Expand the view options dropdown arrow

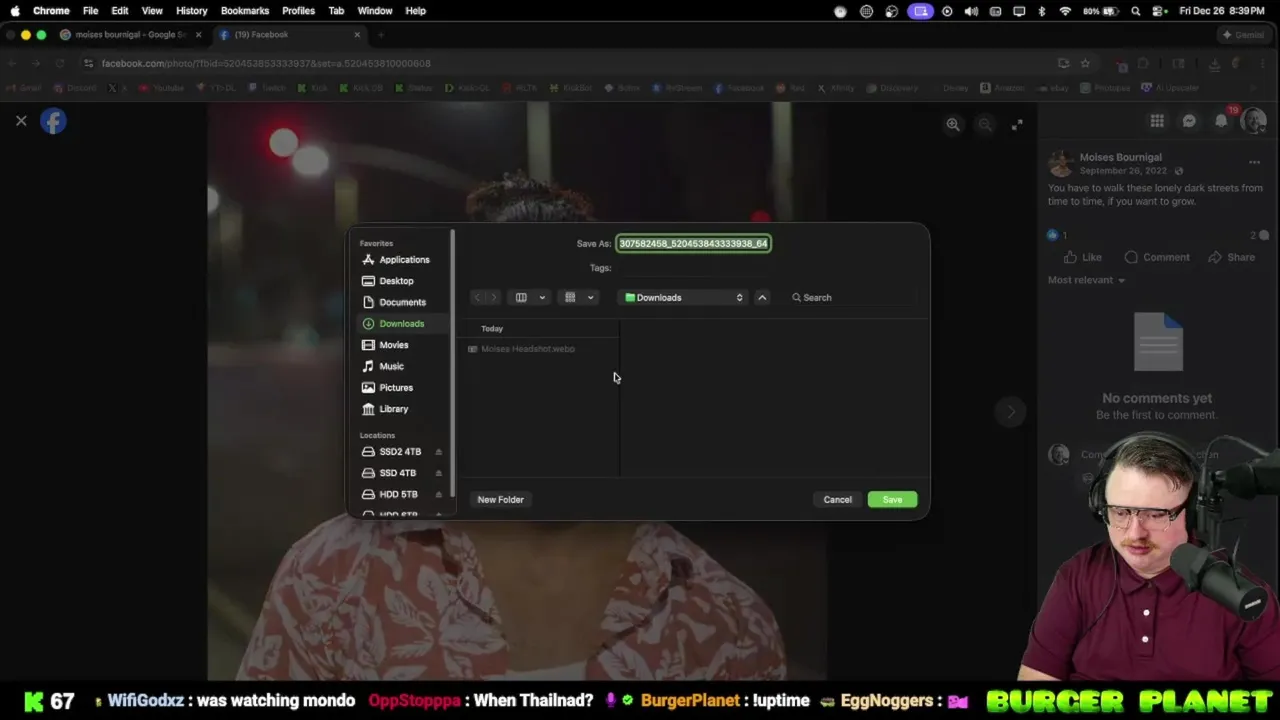click(542, 298)
